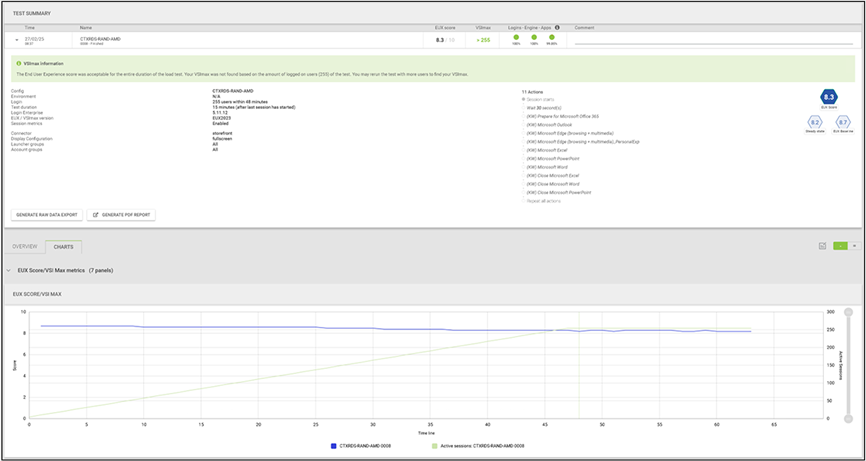Click Generate PDF Report button
The image size is (866, 461).
(x=122, y=214)
